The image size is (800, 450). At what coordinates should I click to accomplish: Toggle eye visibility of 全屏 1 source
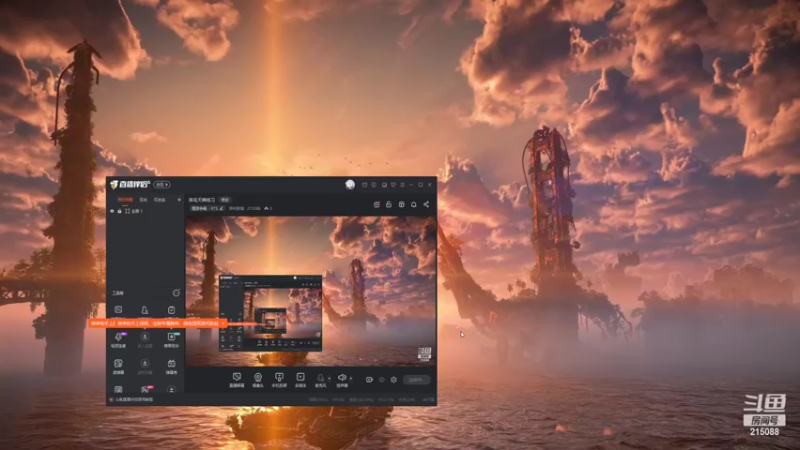[x=112, y=211]
